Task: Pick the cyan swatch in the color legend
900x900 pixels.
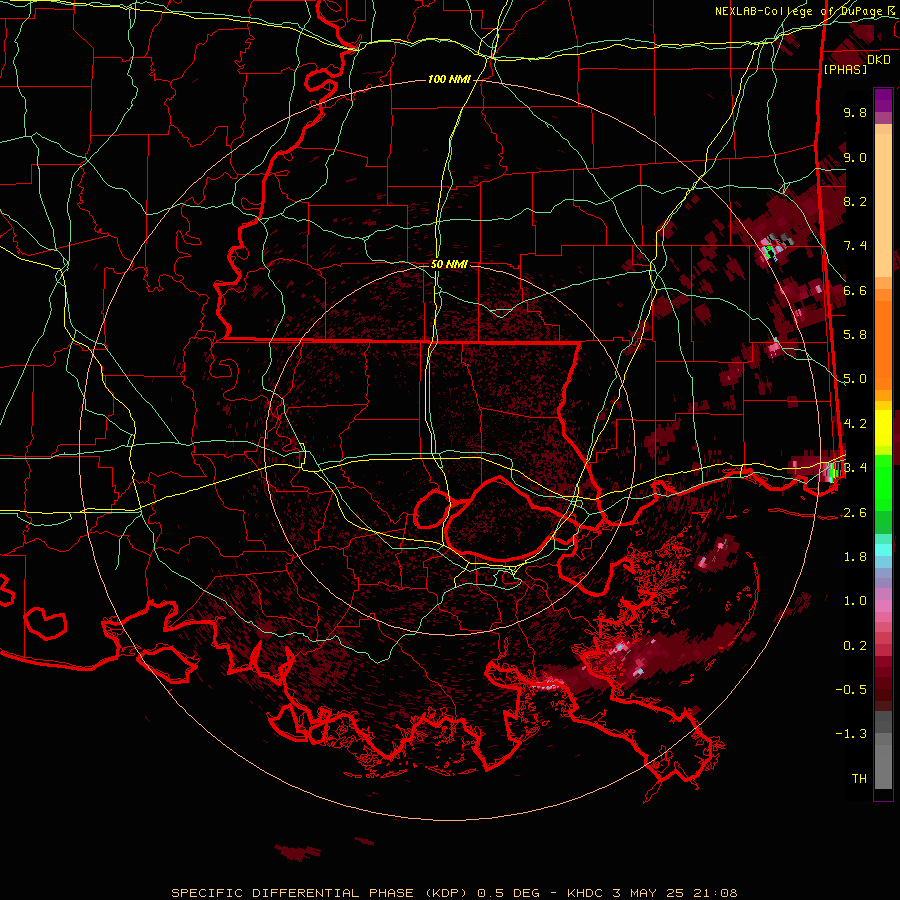Action: [x=883, y=550]
